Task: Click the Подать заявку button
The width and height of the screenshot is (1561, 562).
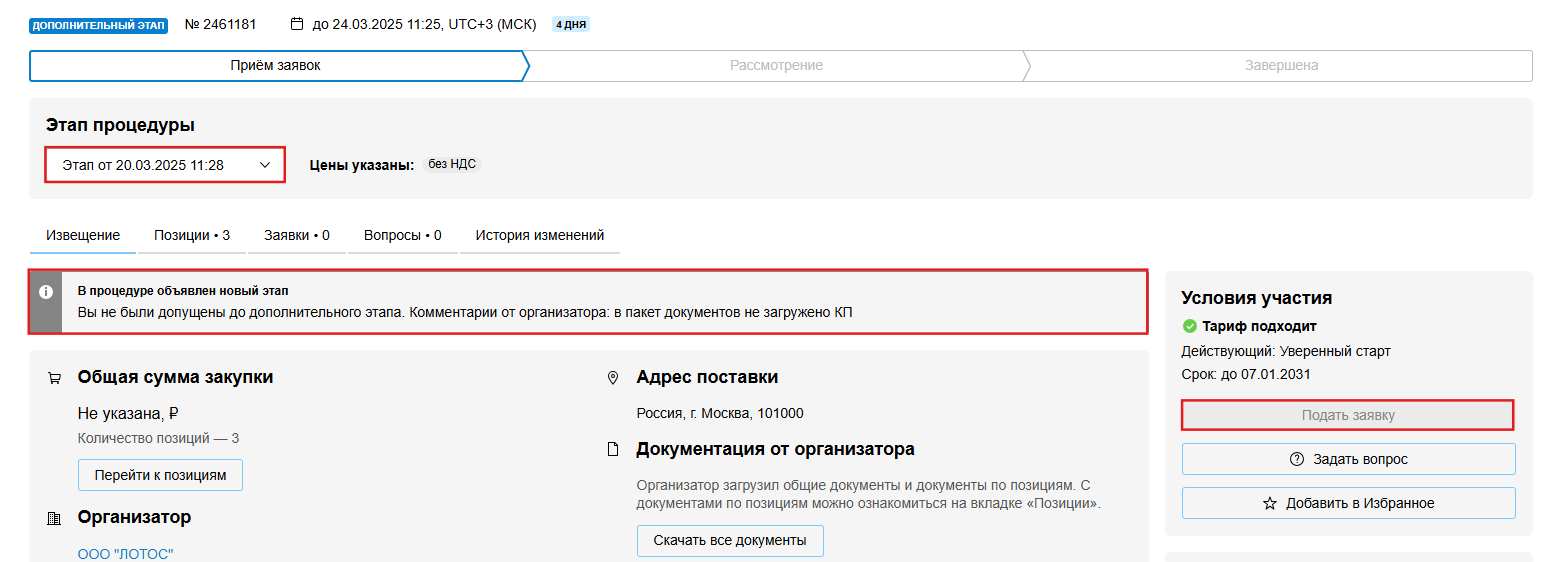Action: point(1347,415)
